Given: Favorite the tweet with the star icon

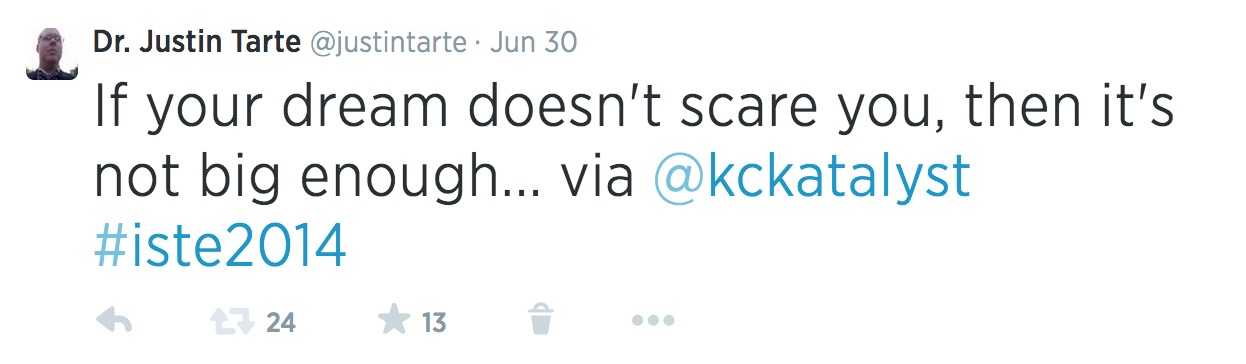Looking at the screenshot, I should point(394,321).
